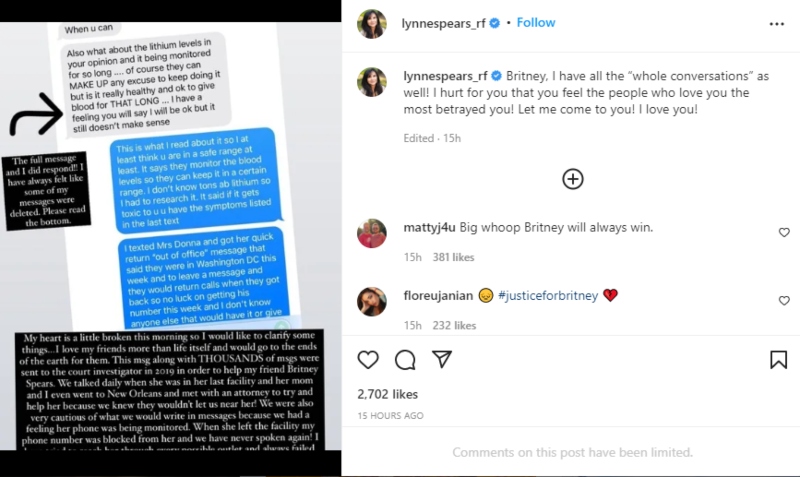Show the 381 likes on mattyj4u's comment
This screenshot has height=477, width=800.
(454, 257)
